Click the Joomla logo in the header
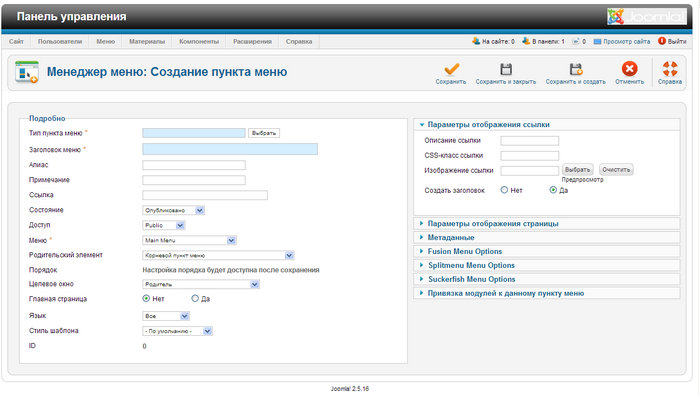The height and width of the screenshot is (395, 700). click(x=646, y=17)
